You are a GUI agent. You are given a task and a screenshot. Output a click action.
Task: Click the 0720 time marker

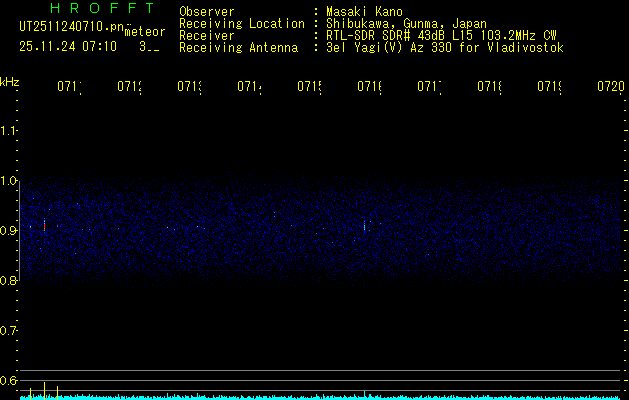pyautogui.click(x=611, y=87)
